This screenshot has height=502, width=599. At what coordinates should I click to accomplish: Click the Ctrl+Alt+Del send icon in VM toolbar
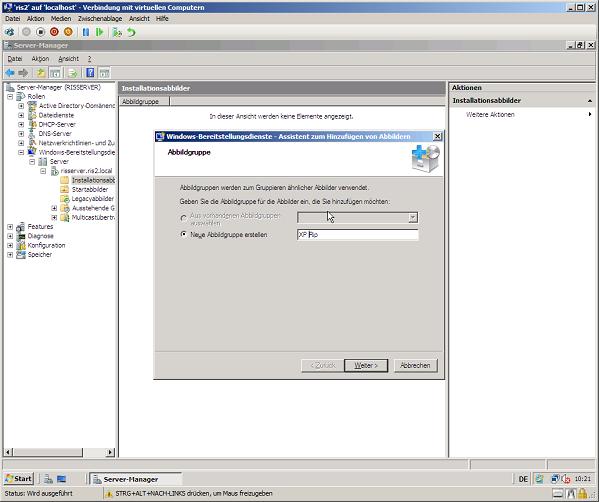(10, 32)
